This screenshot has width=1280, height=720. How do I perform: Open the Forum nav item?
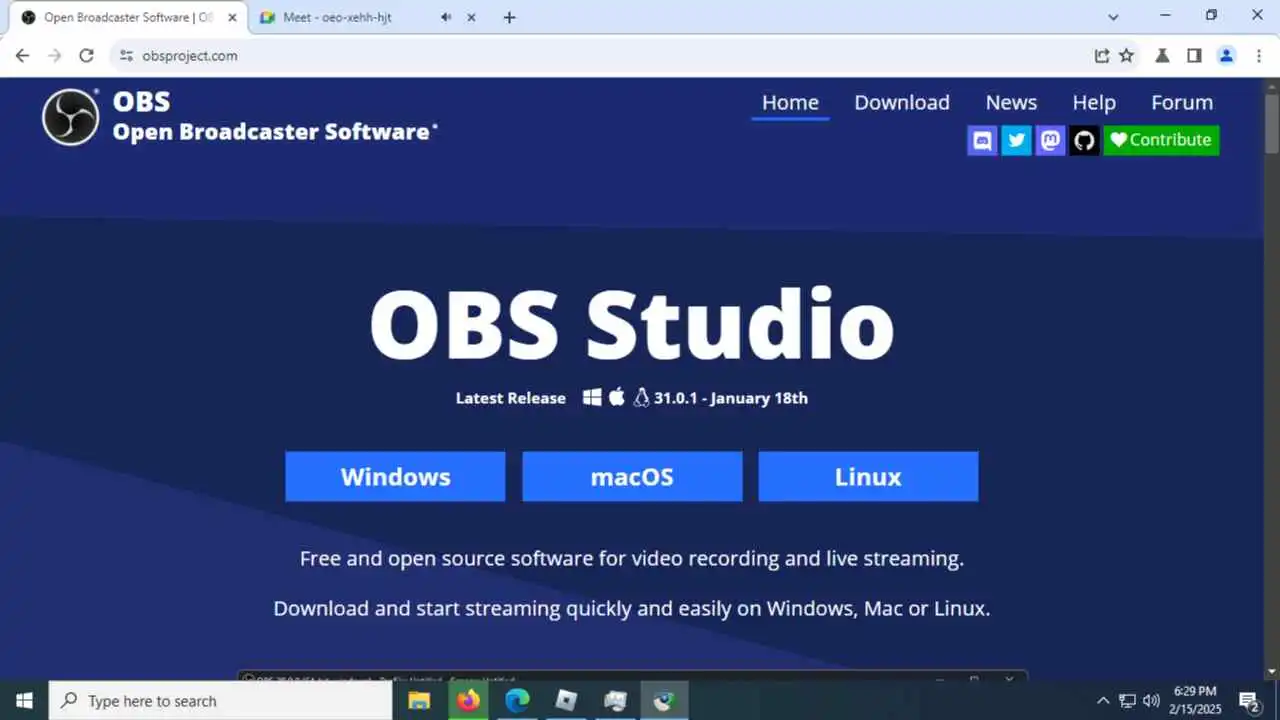pos(1182,102)
